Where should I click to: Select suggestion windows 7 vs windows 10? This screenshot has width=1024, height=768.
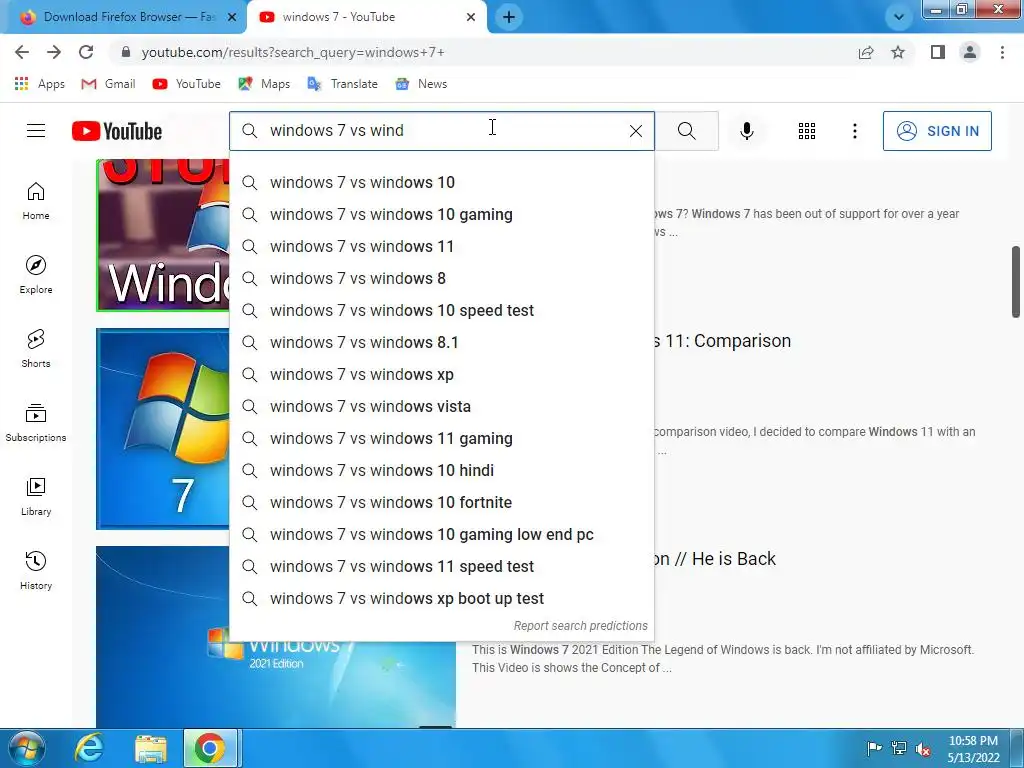[442, 182]
